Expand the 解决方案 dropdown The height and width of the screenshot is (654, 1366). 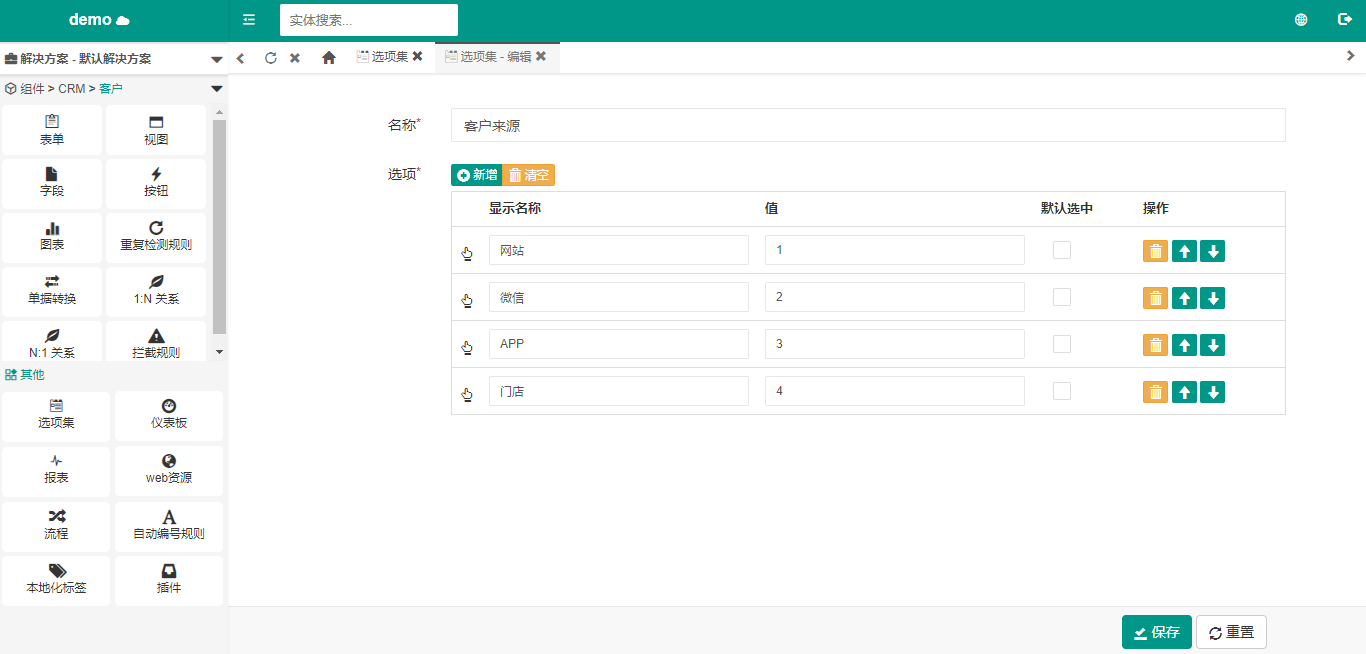pyautogui.click(x=217, y=60)
